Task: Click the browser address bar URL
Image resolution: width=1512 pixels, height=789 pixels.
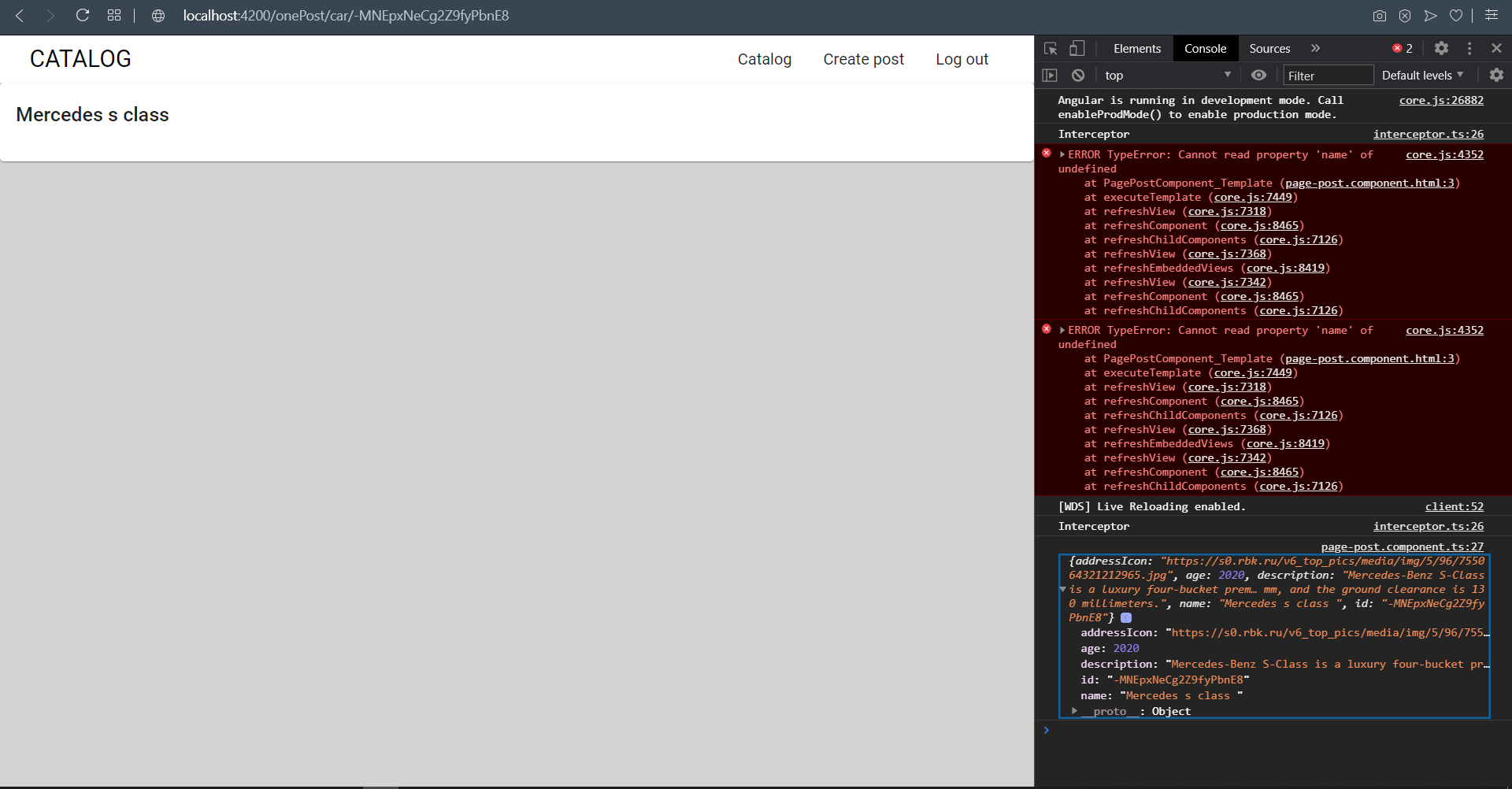Action: click(x=346, y=16)
